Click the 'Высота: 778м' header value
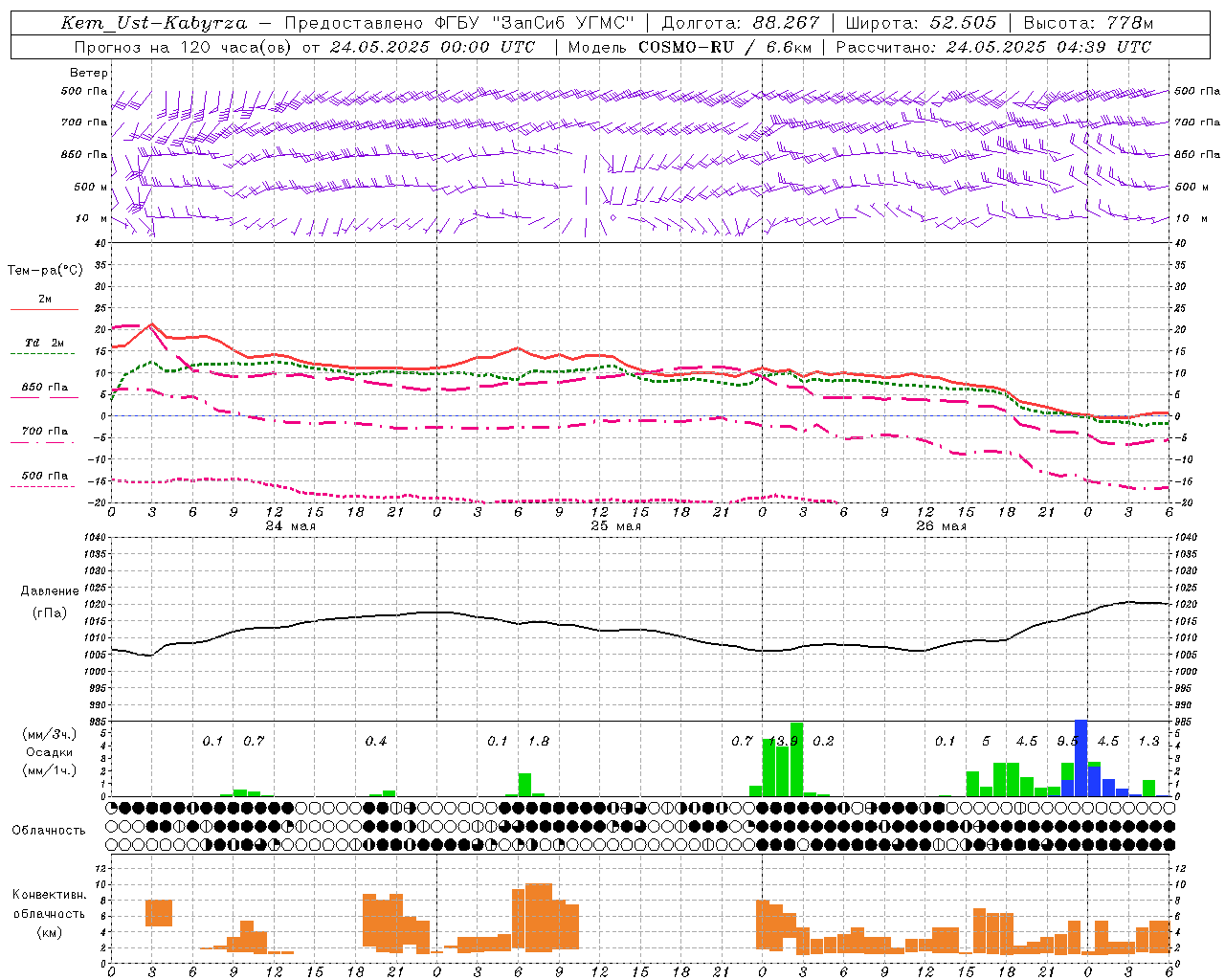The image size is (1225, 980). [1088, 23]
